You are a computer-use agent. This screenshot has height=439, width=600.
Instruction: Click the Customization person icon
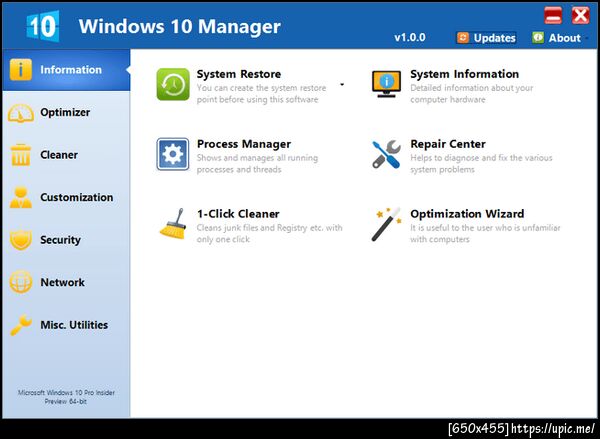click(x=21, y=197)
